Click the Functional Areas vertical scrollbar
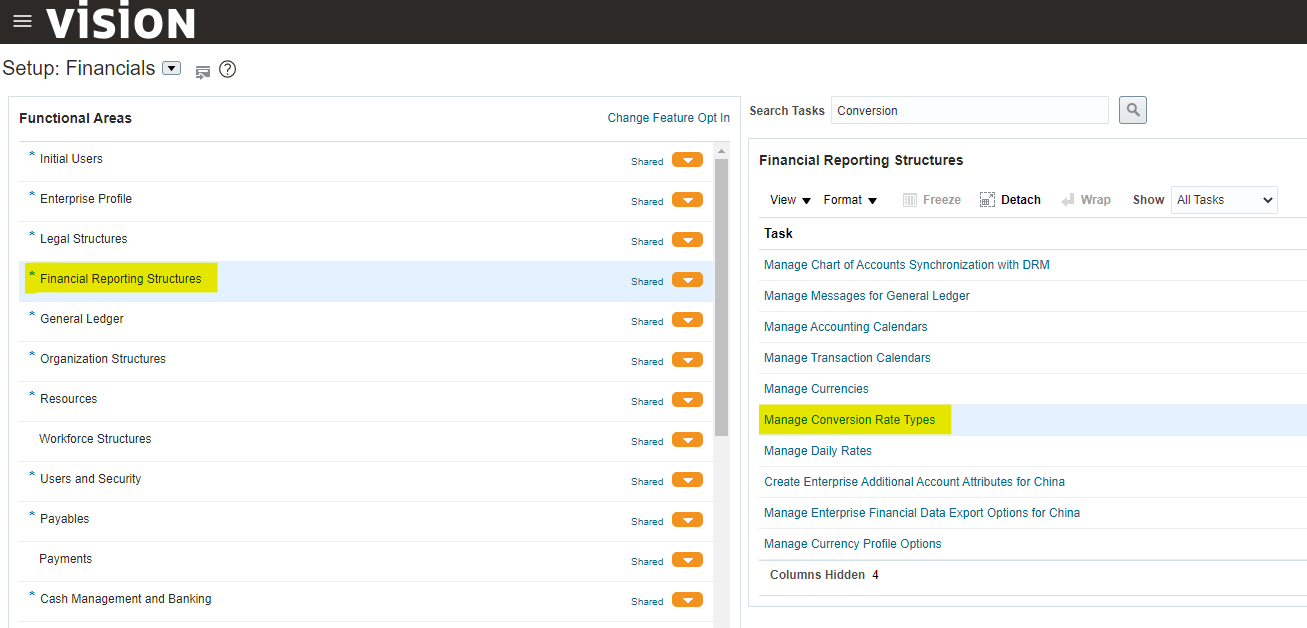The width and height of the screenshot is (1307, 628). [721, 300]
